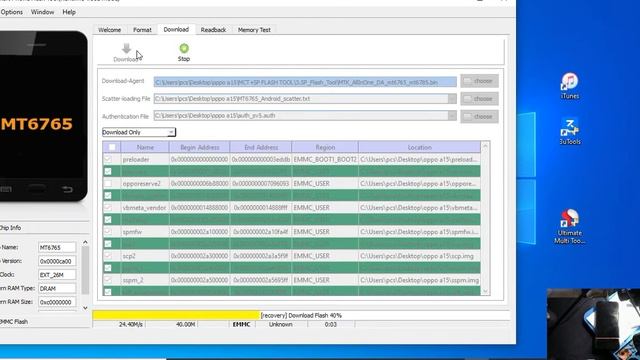The height and width of the screenshot is (360, 640).
Task: Expand the Authentication File dropdown arrow
Action: click(452, 116)
